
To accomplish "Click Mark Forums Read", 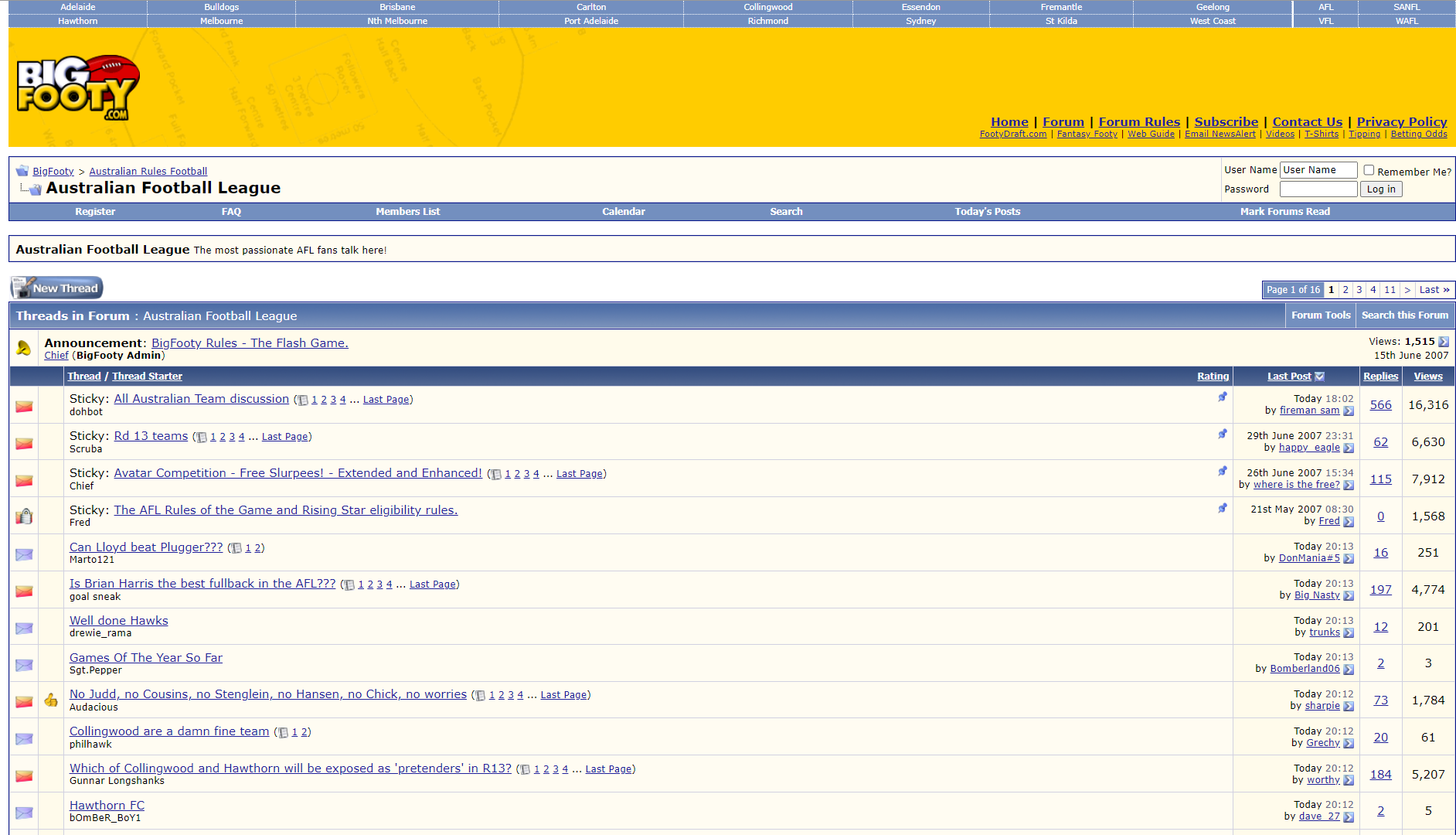I will coord(1284,212).
